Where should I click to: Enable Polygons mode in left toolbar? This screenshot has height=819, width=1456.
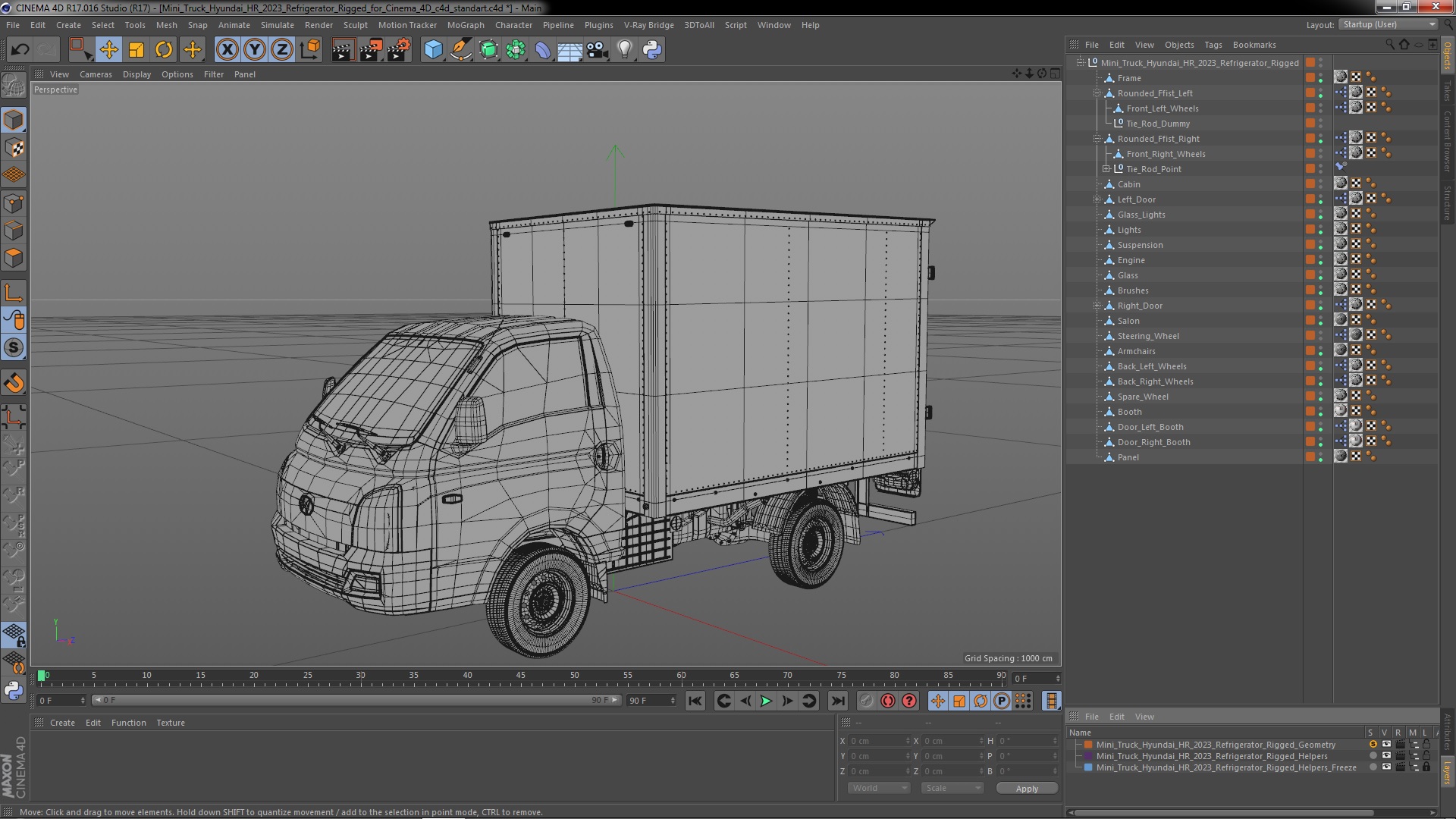(x=14, y=258)
